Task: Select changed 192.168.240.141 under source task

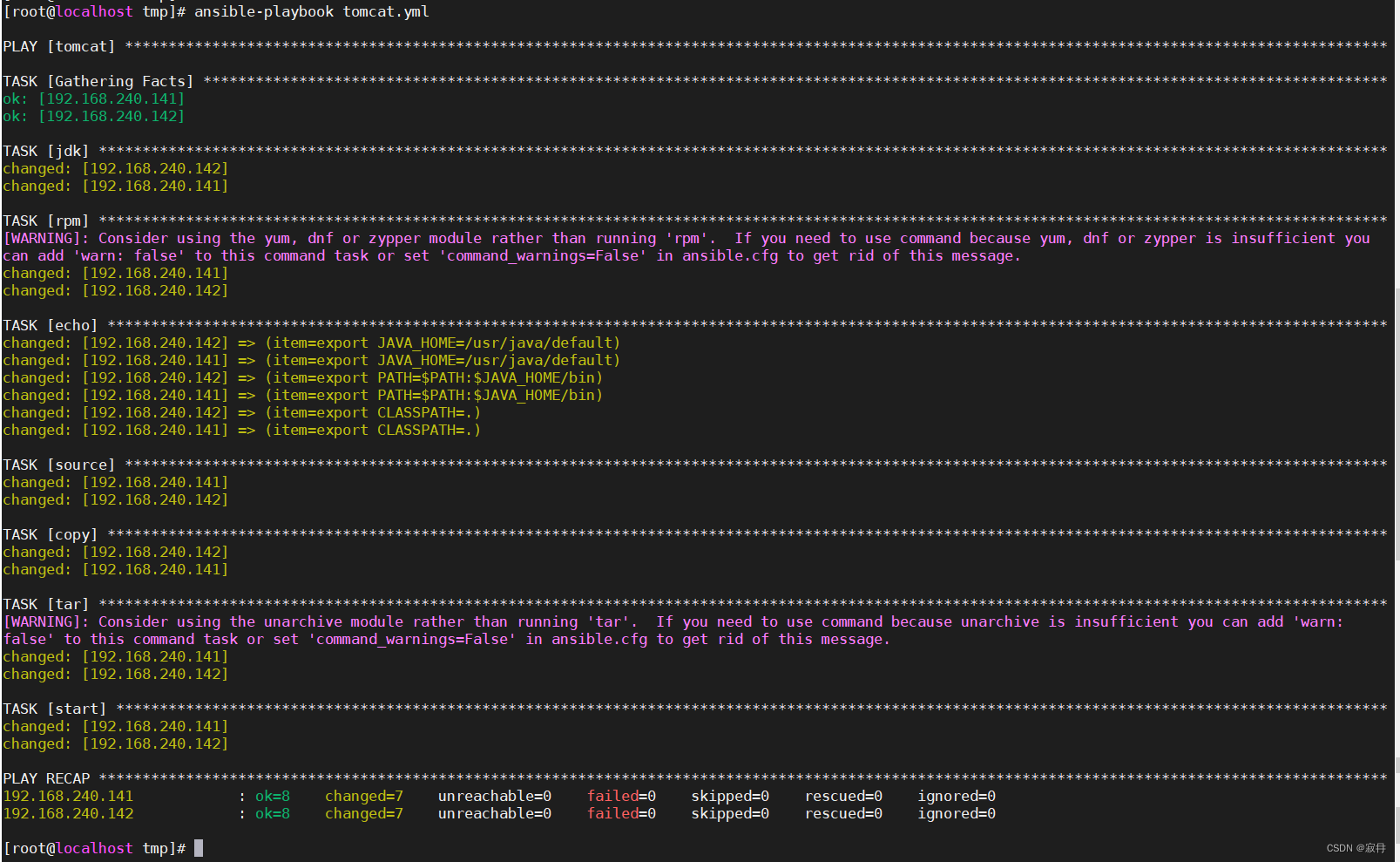Action: pos(115,483)
